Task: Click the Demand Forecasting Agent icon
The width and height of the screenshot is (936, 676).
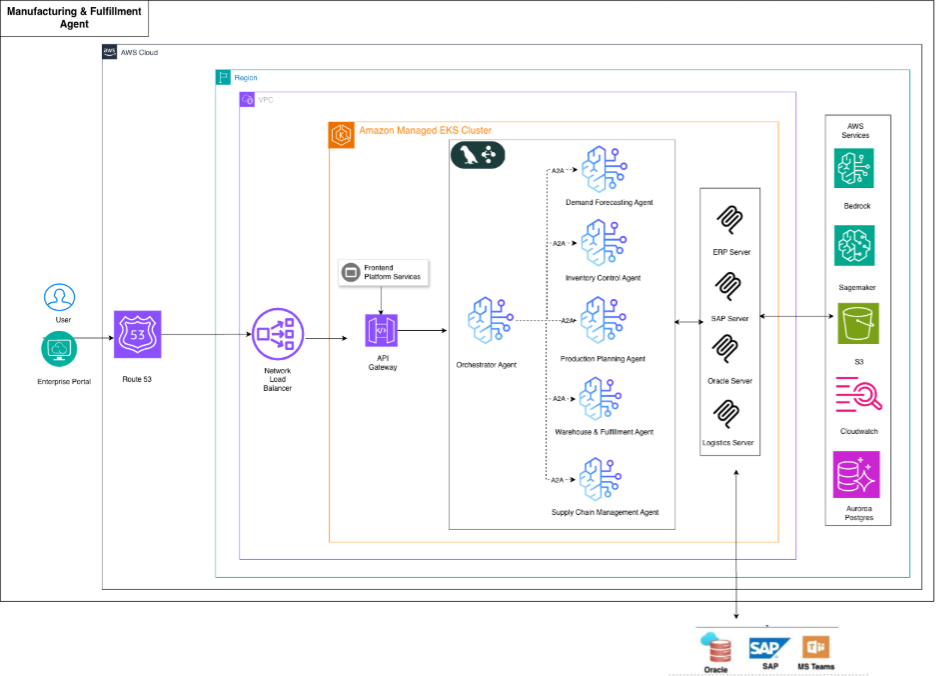Action: 603,169
